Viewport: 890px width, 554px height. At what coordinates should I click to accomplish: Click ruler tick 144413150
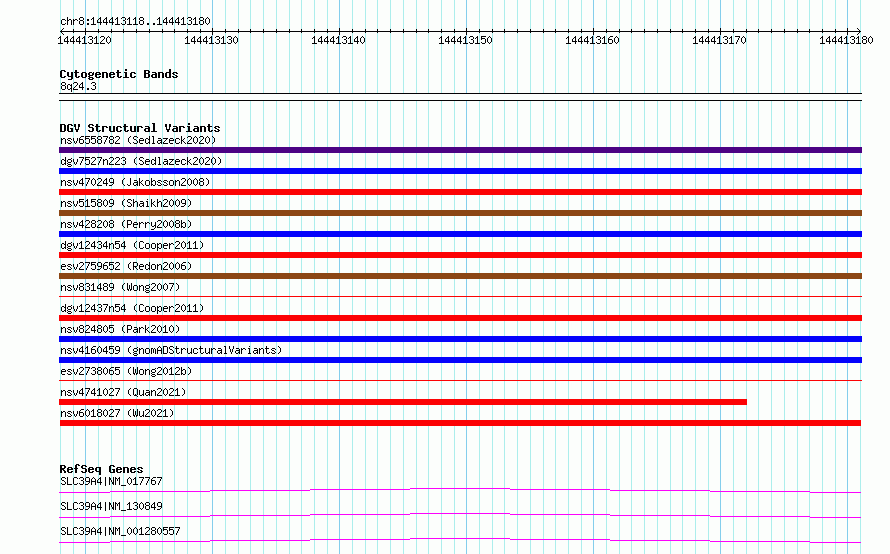[465, 40]
